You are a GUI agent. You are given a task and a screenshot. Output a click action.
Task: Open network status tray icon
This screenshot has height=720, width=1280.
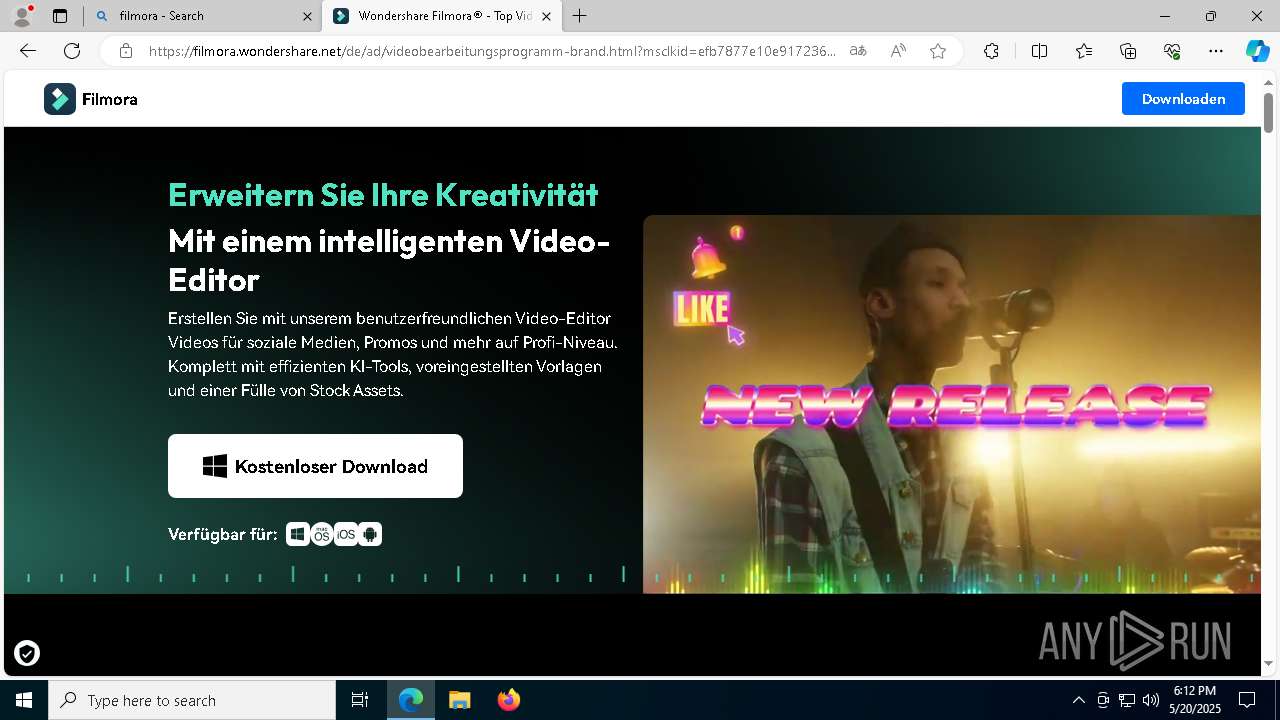1127,700
